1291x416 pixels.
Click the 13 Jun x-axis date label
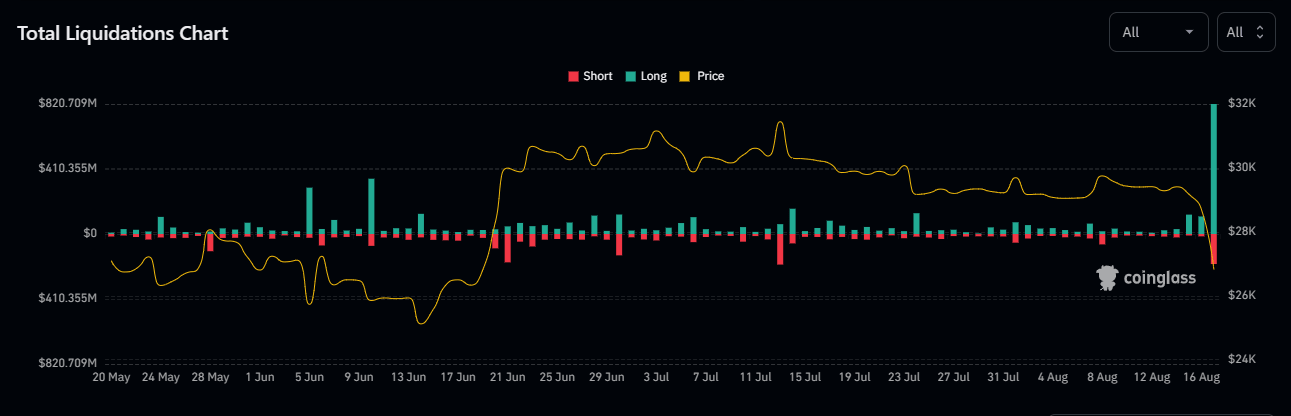409,378
